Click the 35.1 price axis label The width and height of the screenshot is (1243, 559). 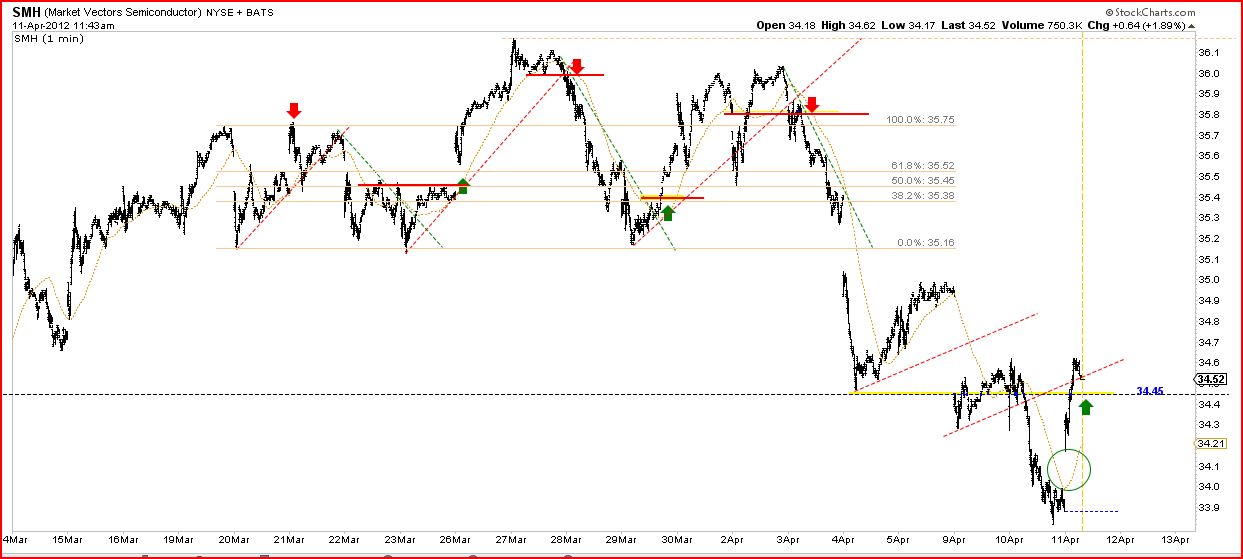(x=1207, y=260)
